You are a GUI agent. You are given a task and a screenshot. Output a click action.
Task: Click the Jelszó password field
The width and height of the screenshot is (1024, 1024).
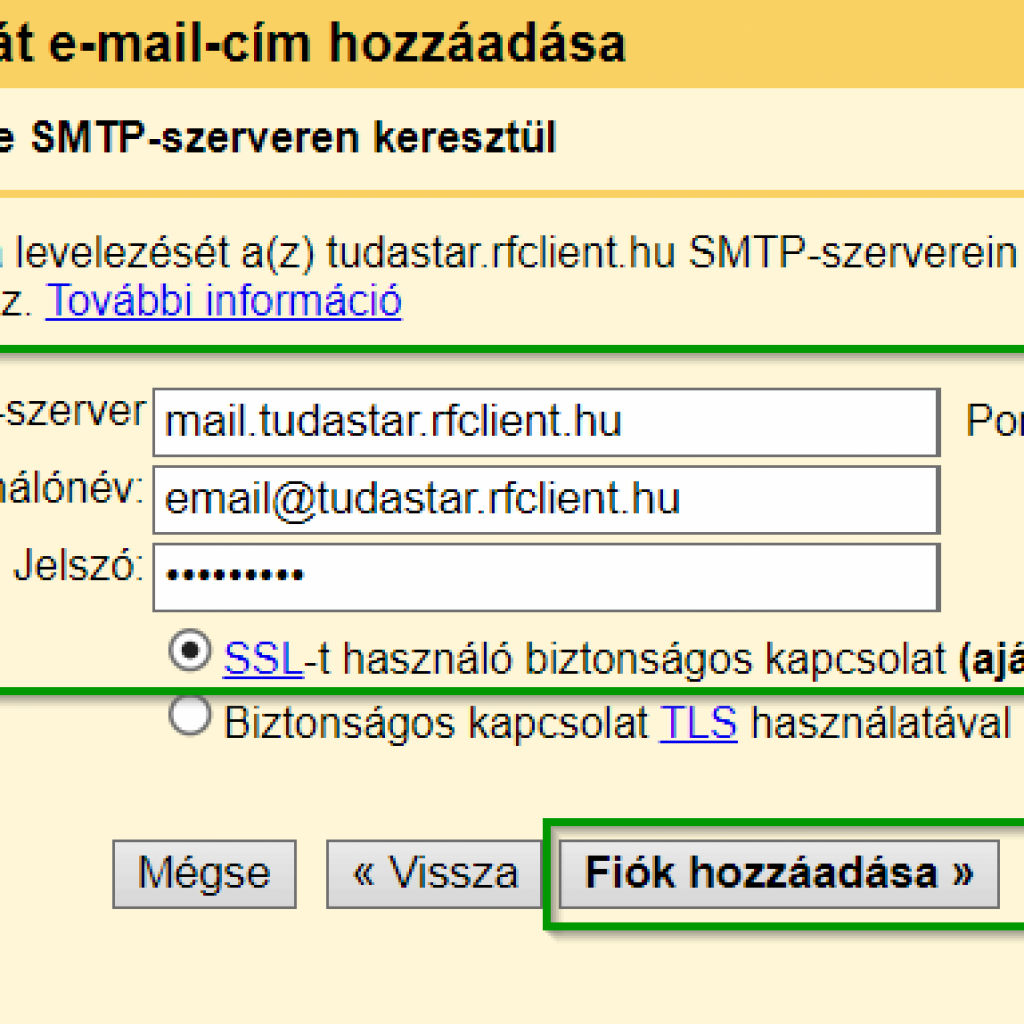tap(545, 577)
